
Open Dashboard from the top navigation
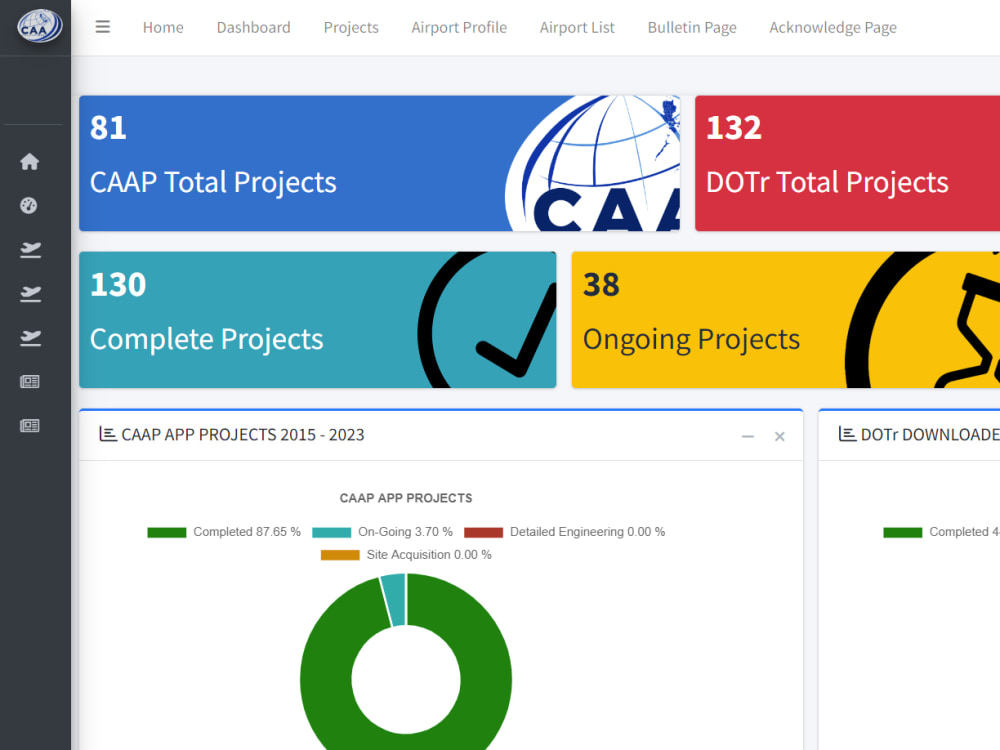point(253,27)
